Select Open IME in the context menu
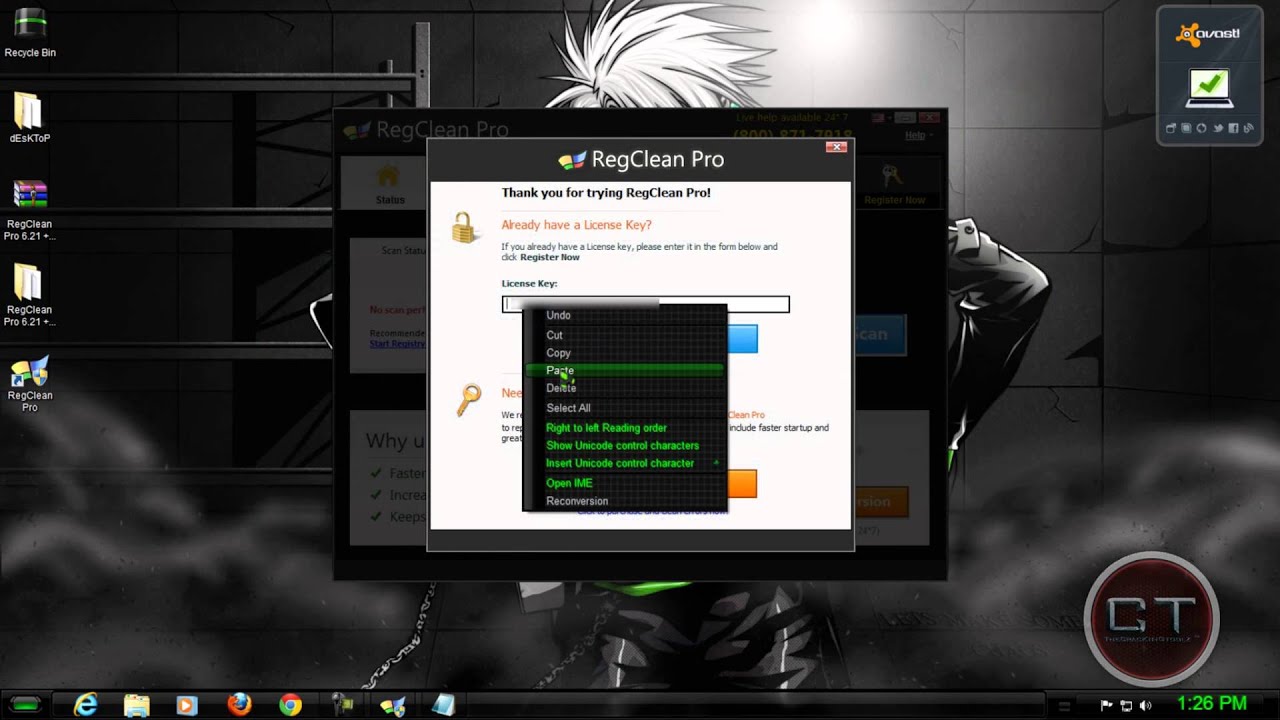 [625, 484]
